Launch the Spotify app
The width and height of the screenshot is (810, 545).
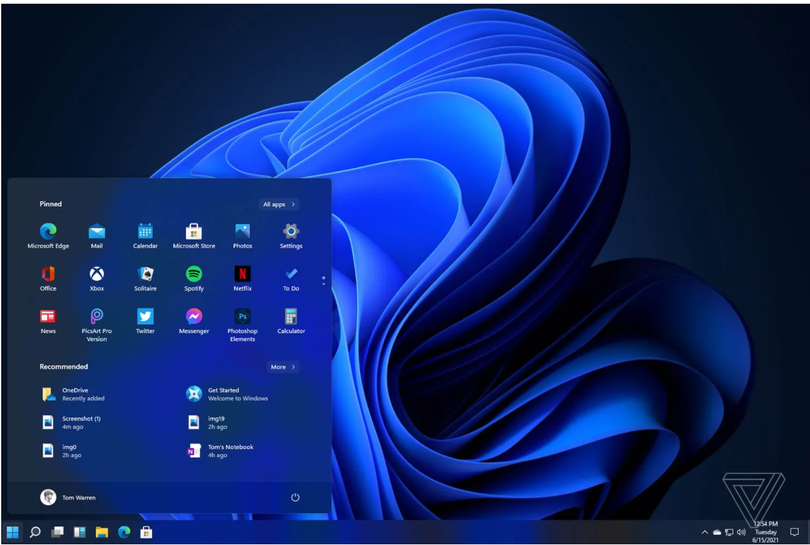pos(194,274)
